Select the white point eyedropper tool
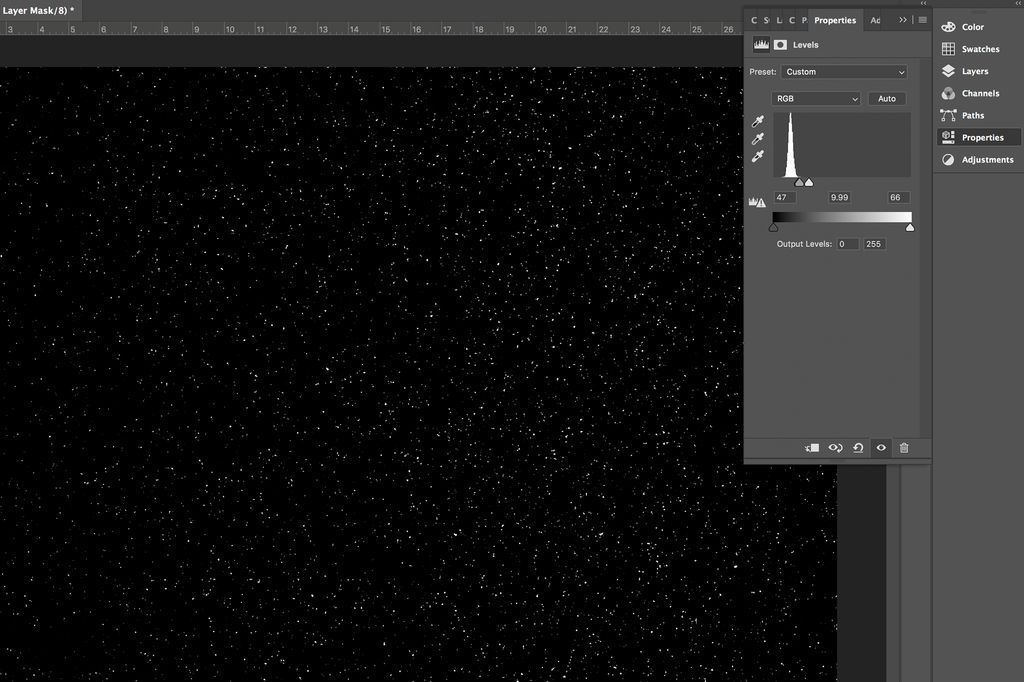 (757, 156)
